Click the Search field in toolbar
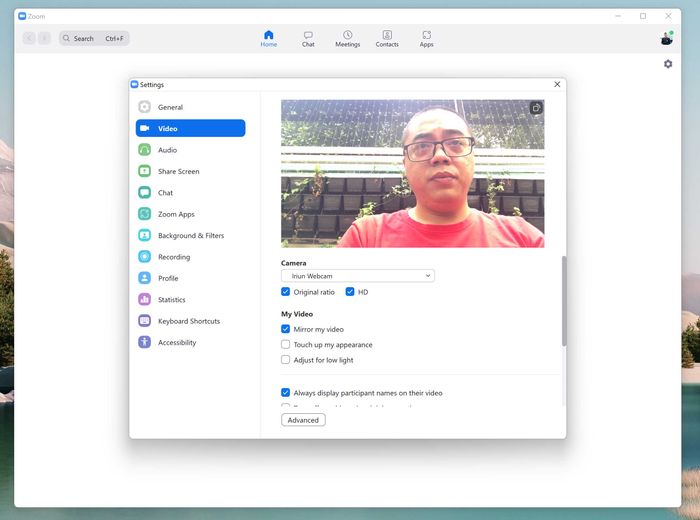 coord(94,38)
